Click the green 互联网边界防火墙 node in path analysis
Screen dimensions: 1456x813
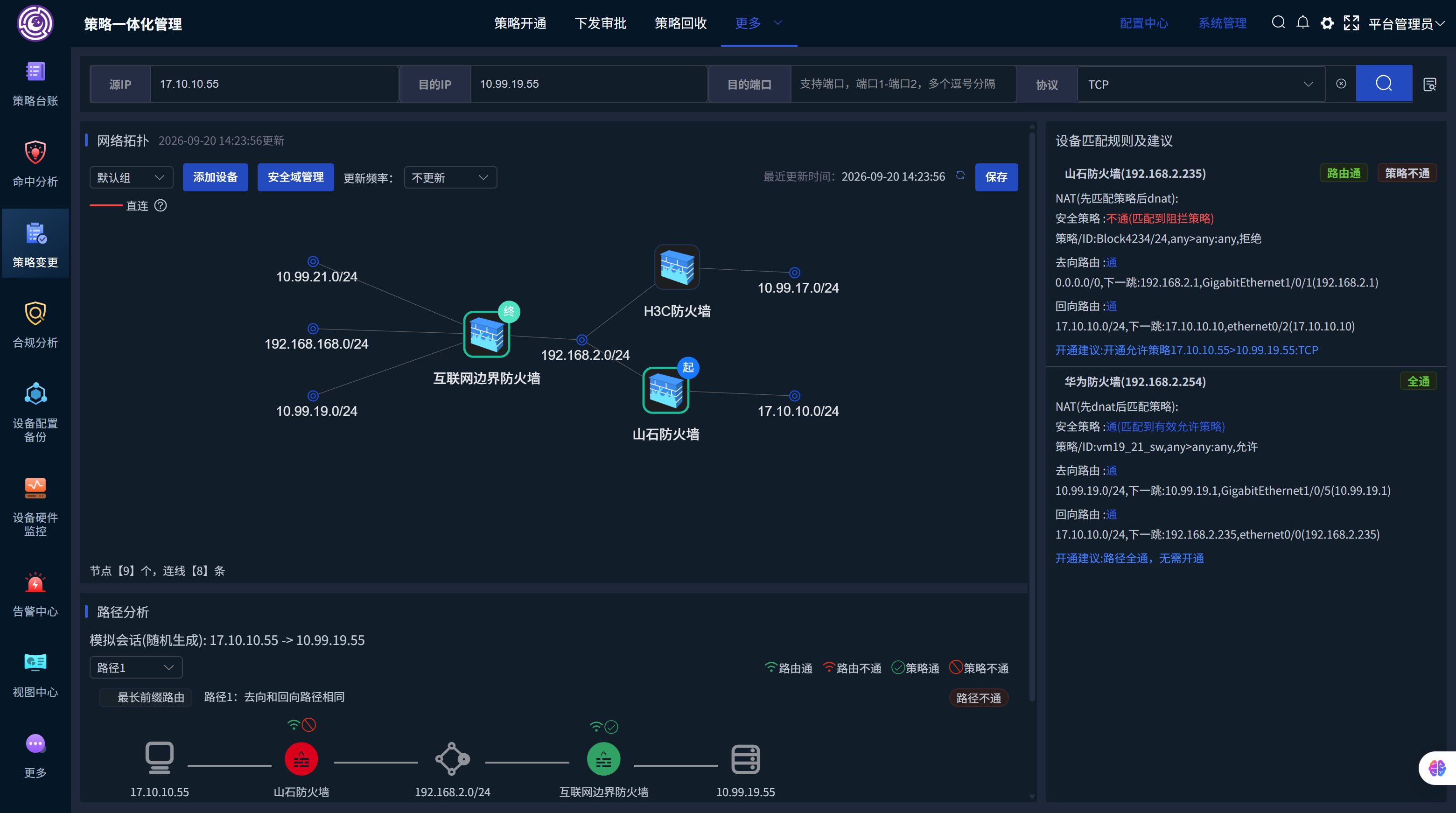(x=604, y=759)
